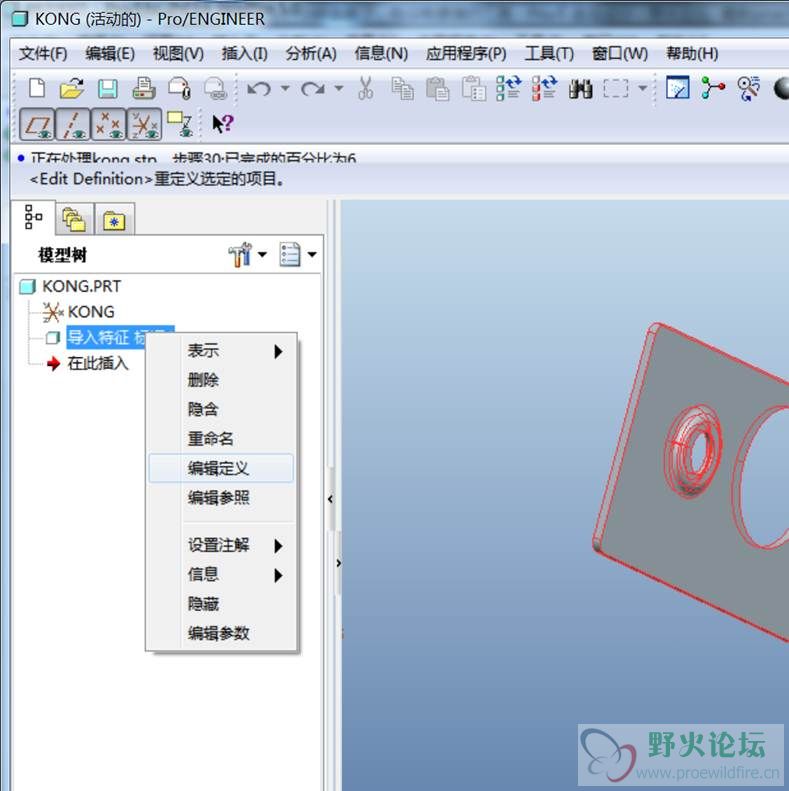Image resolution: width=789 pixels, height=791 pixels.
Task: Switch to the Folder Browser tab
Action: [74, 220]
